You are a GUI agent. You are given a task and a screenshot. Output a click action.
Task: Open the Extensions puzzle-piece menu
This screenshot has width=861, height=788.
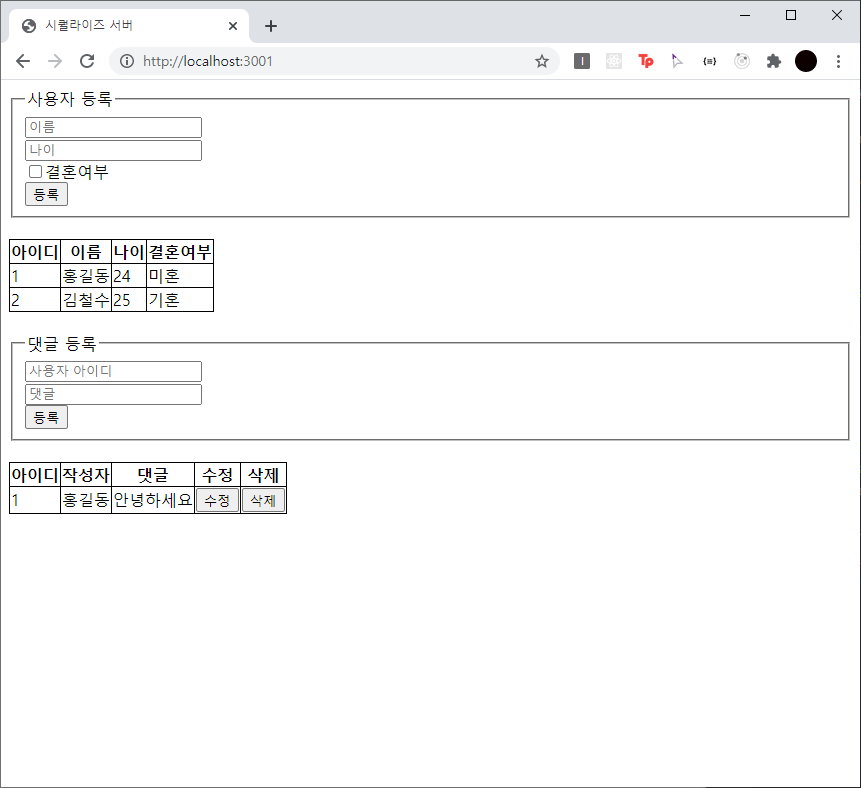click(774, 61)
